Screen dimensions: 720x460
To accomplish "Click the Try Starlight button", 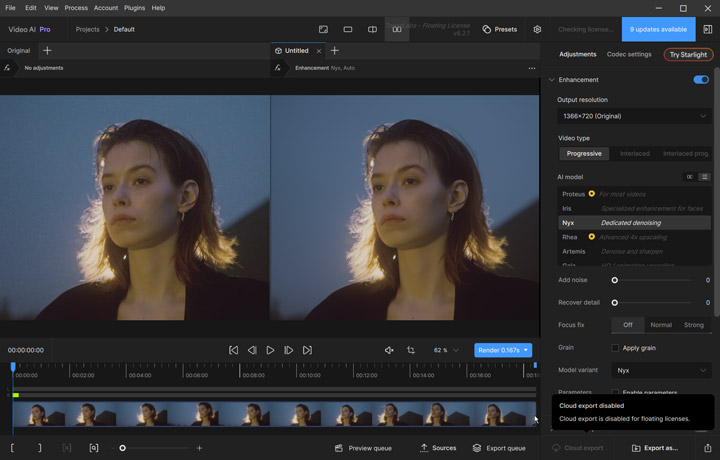I will click(688, 55).
